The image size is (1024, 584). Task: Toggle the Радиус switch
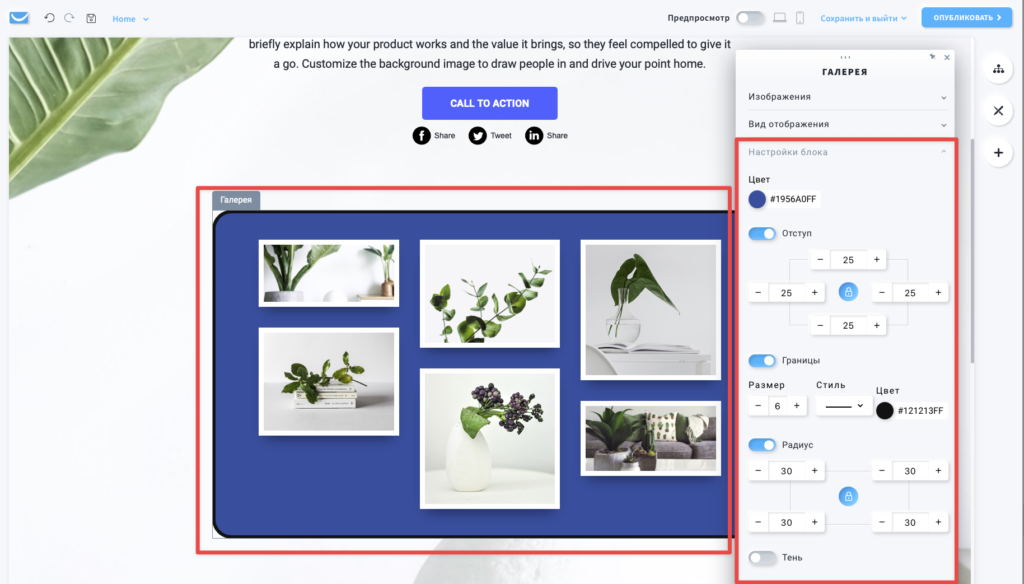click(x=761, y=445)
